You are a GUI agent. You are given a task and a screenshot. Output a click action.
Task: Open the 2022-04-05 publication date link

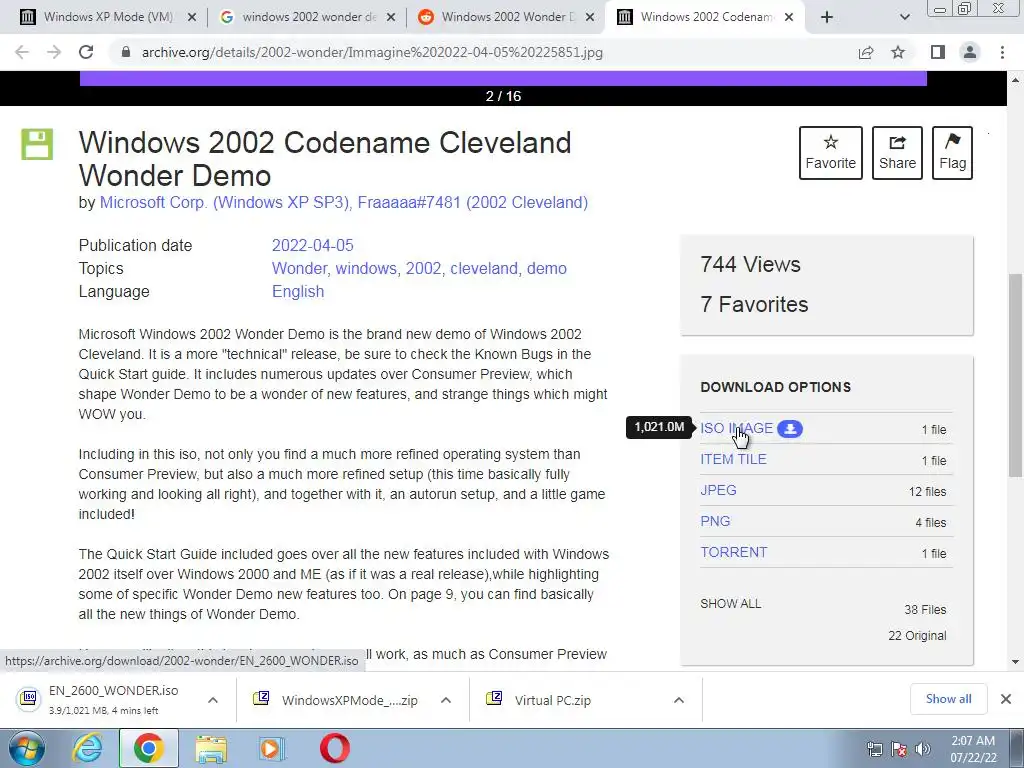pyautogui.click(x=312, y=246)
